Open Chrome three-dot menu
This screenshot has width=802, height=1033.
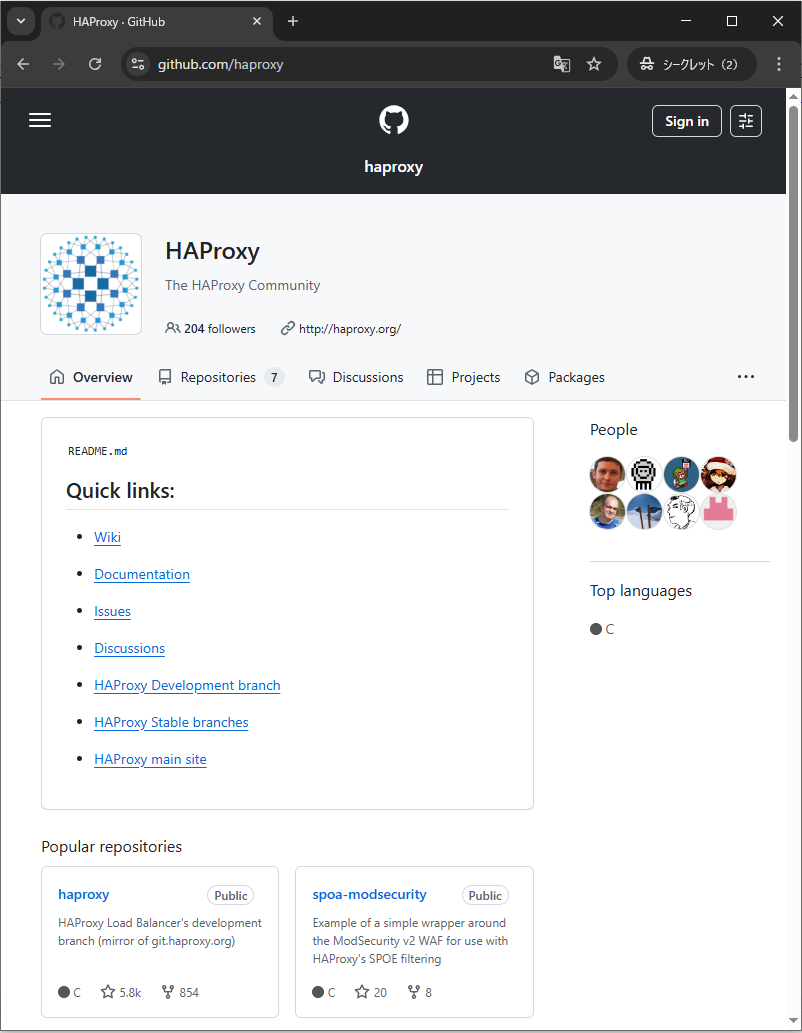pos(779,64)
